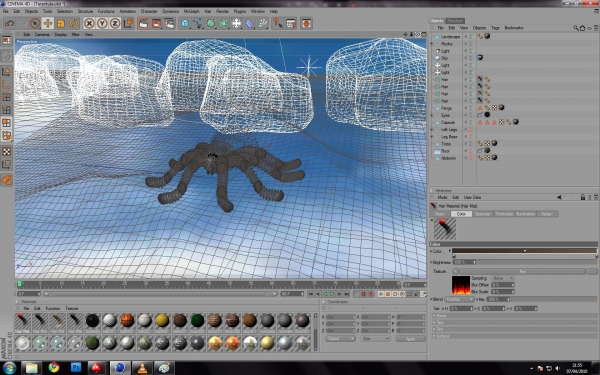Click the hair color gradient bar
This screenshot has height=375, width=600.
coord(525,251)
